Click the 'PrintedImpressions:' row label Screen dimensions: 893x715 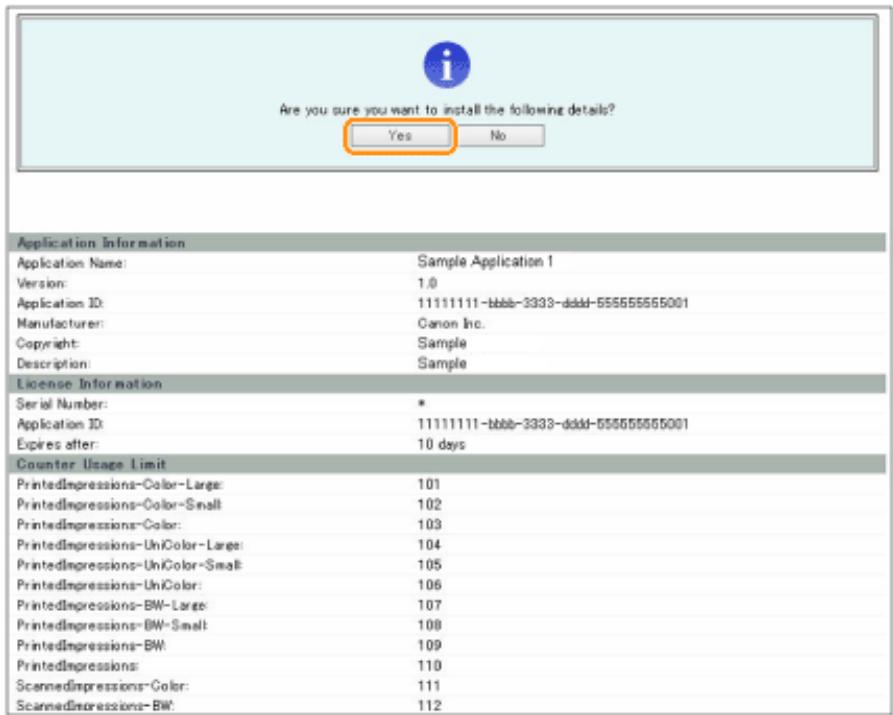(77, 666)
